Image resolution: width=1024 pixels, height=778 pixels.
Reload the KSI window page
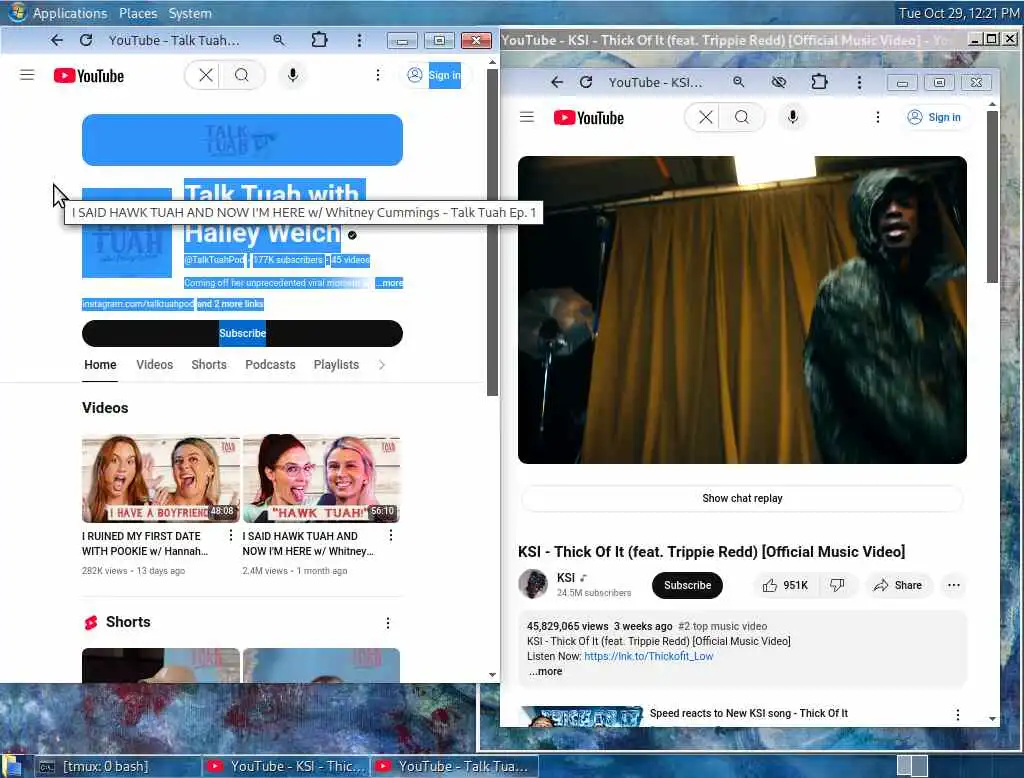click(x=586, y=82)
